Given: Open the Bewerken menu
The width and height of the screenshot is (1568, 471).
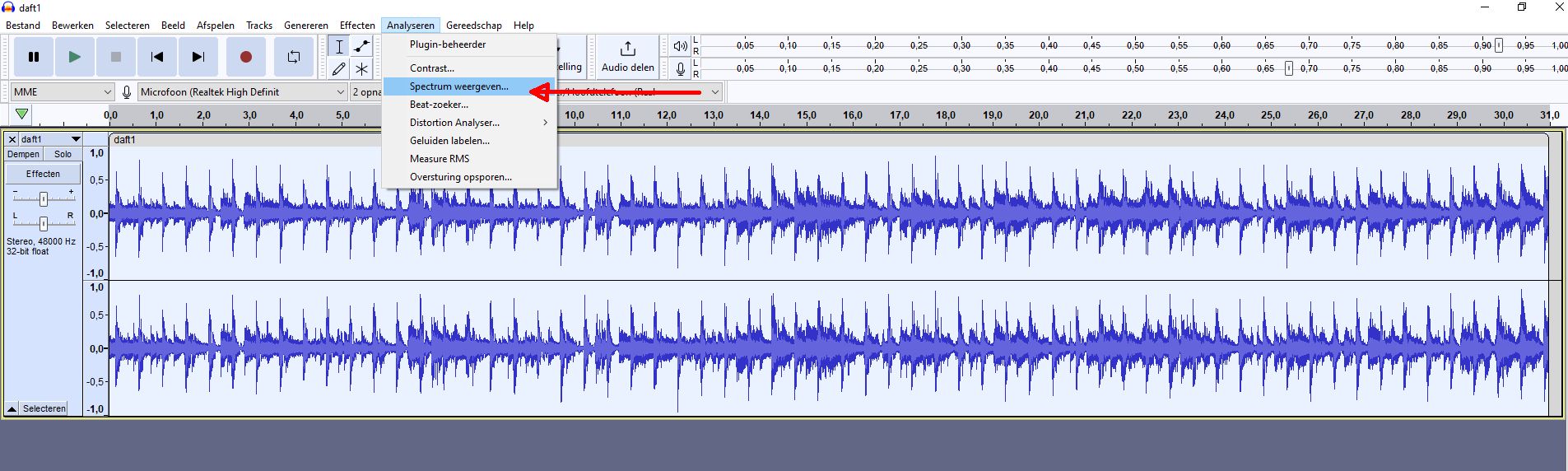Looking at the screenshot, I should (72, 26).
